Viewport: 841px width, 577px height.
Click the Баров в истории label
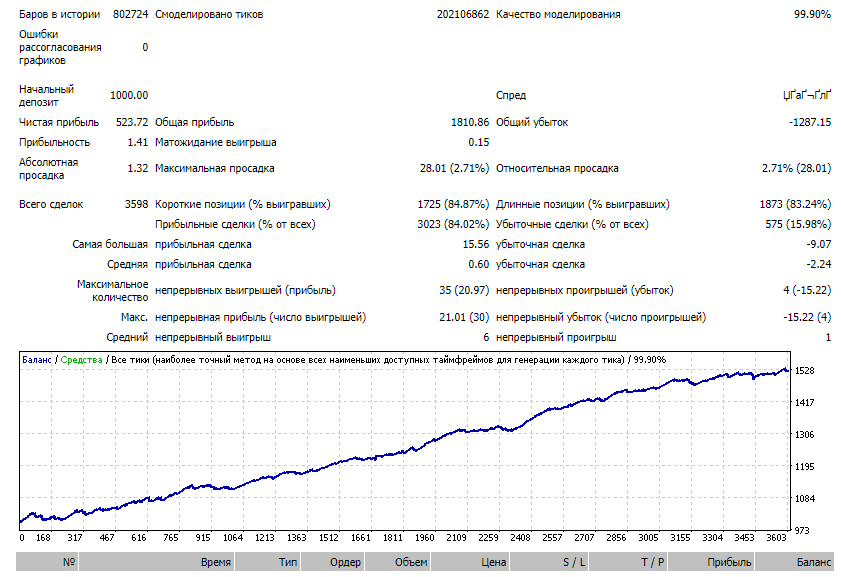point(60,14)
